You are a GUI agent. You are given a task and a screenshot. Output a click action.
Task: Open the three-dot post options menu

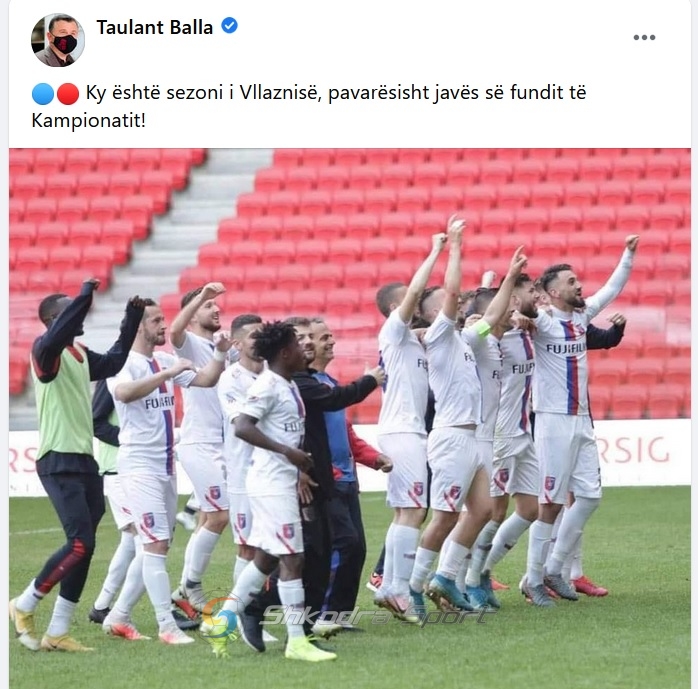(x=644, y=37)
